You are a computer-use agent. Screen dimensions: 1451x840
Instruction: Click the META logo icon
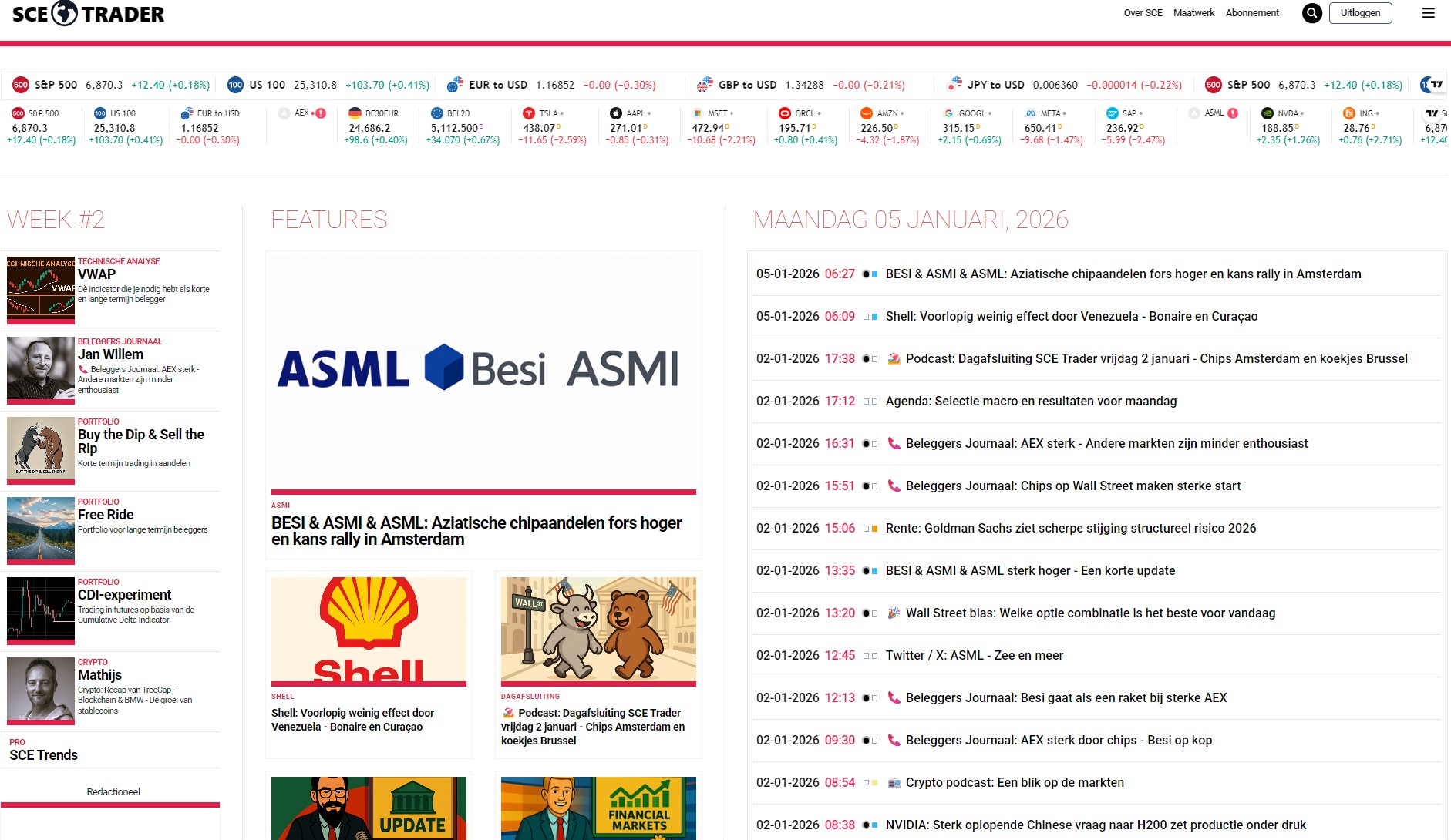(1031, 113)
